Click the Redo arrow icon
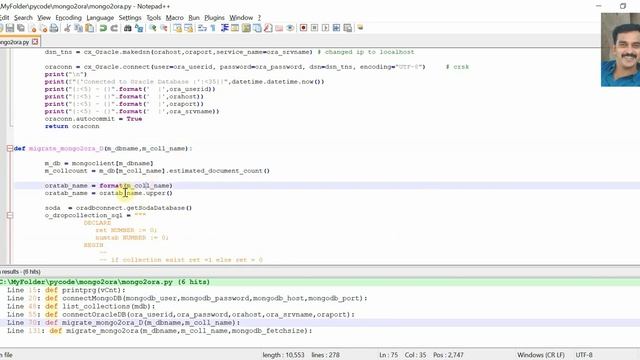640x360 pixels. tap(114, 28)
